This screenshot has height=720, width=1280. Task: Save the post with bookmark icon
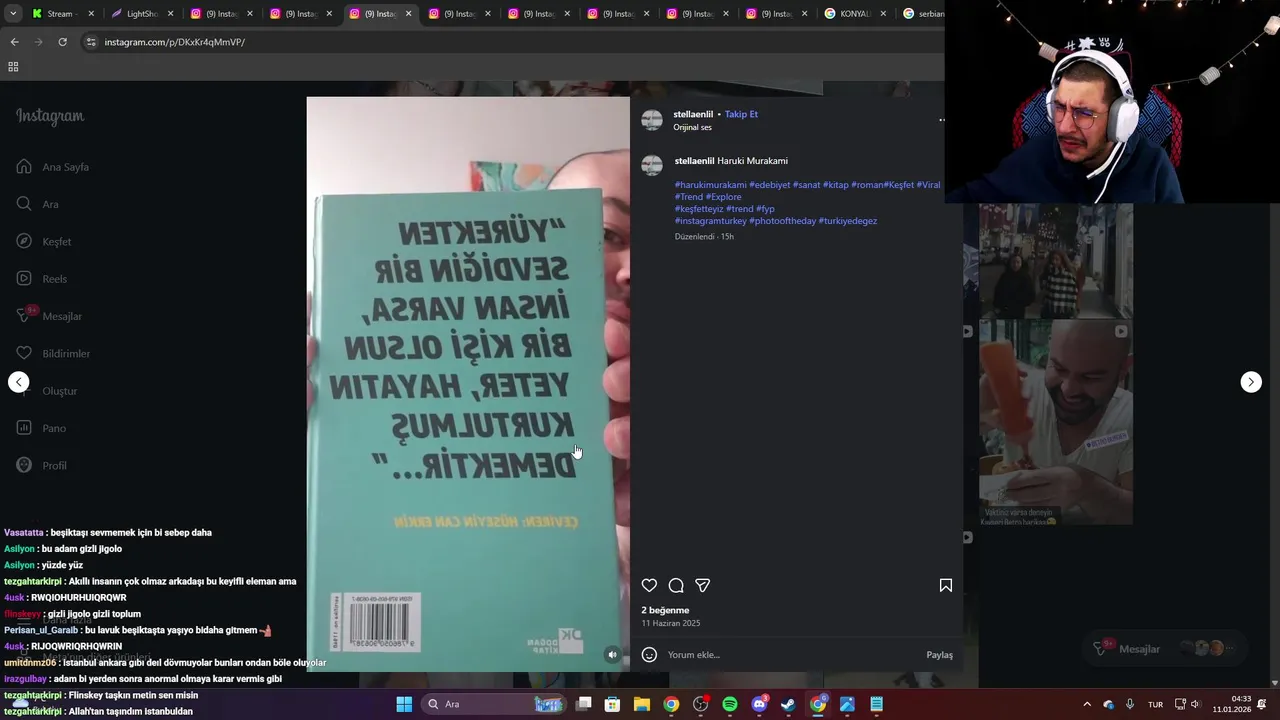click(946, 586)
